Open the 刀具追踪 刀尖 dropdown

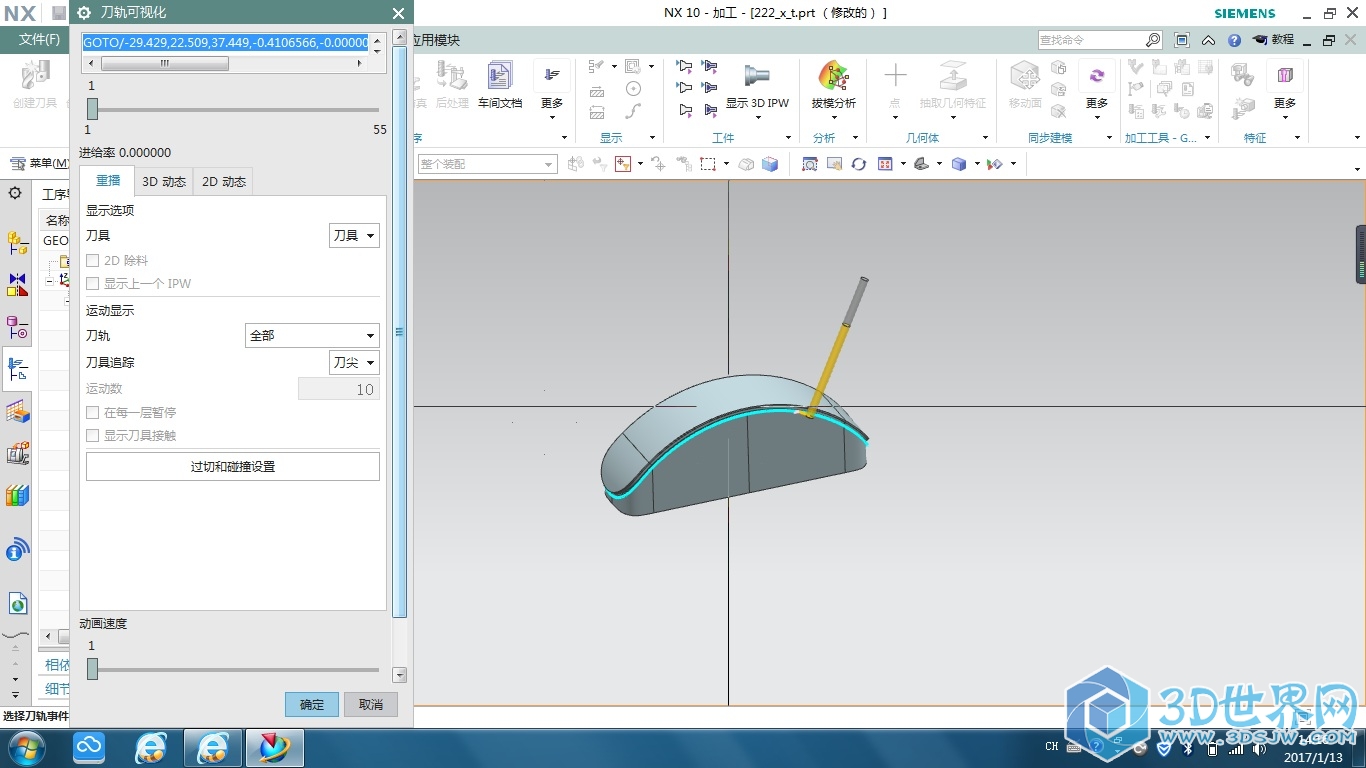pos(354,363)
